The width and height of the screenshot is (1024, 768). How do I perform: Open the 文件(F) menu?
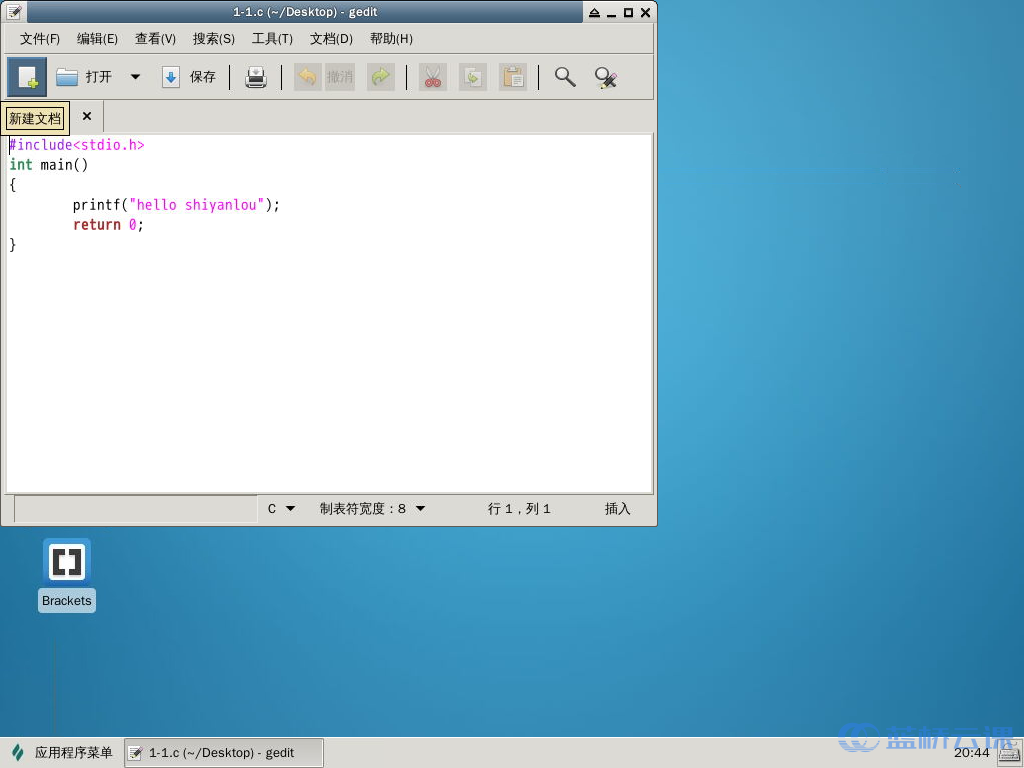click(40, 39)
